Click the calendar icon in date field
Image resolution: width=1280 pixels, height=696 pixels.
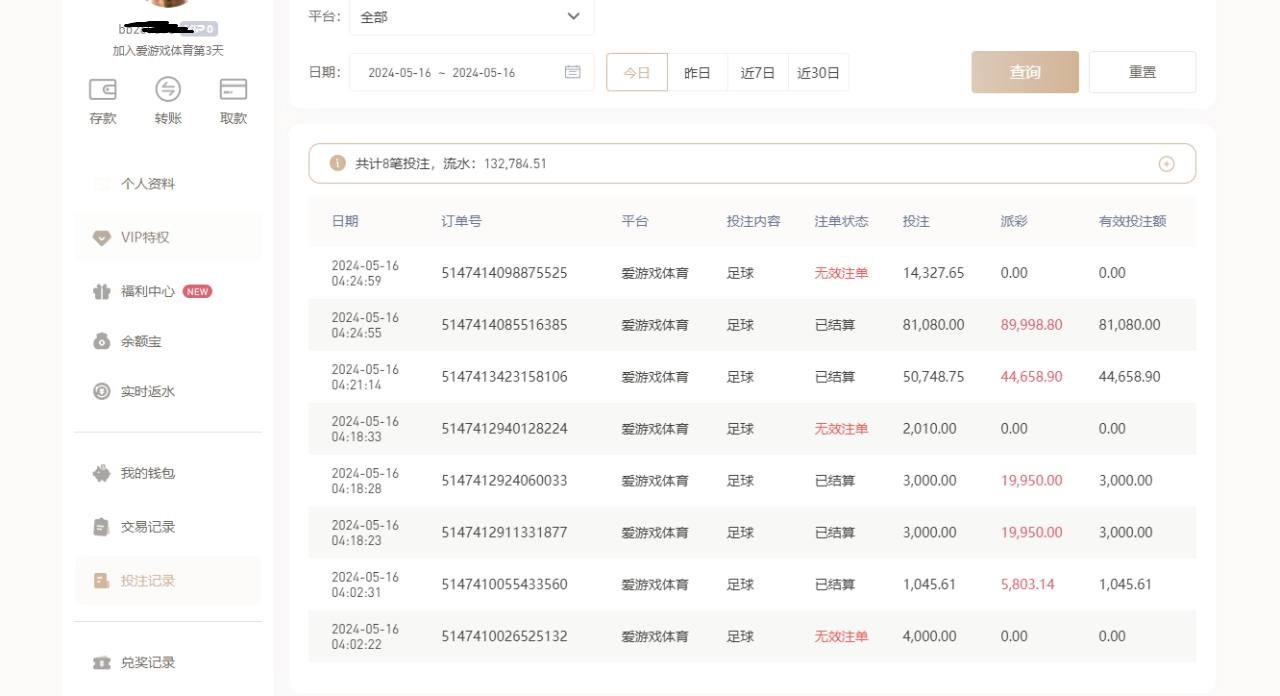[x=573, y=72]
